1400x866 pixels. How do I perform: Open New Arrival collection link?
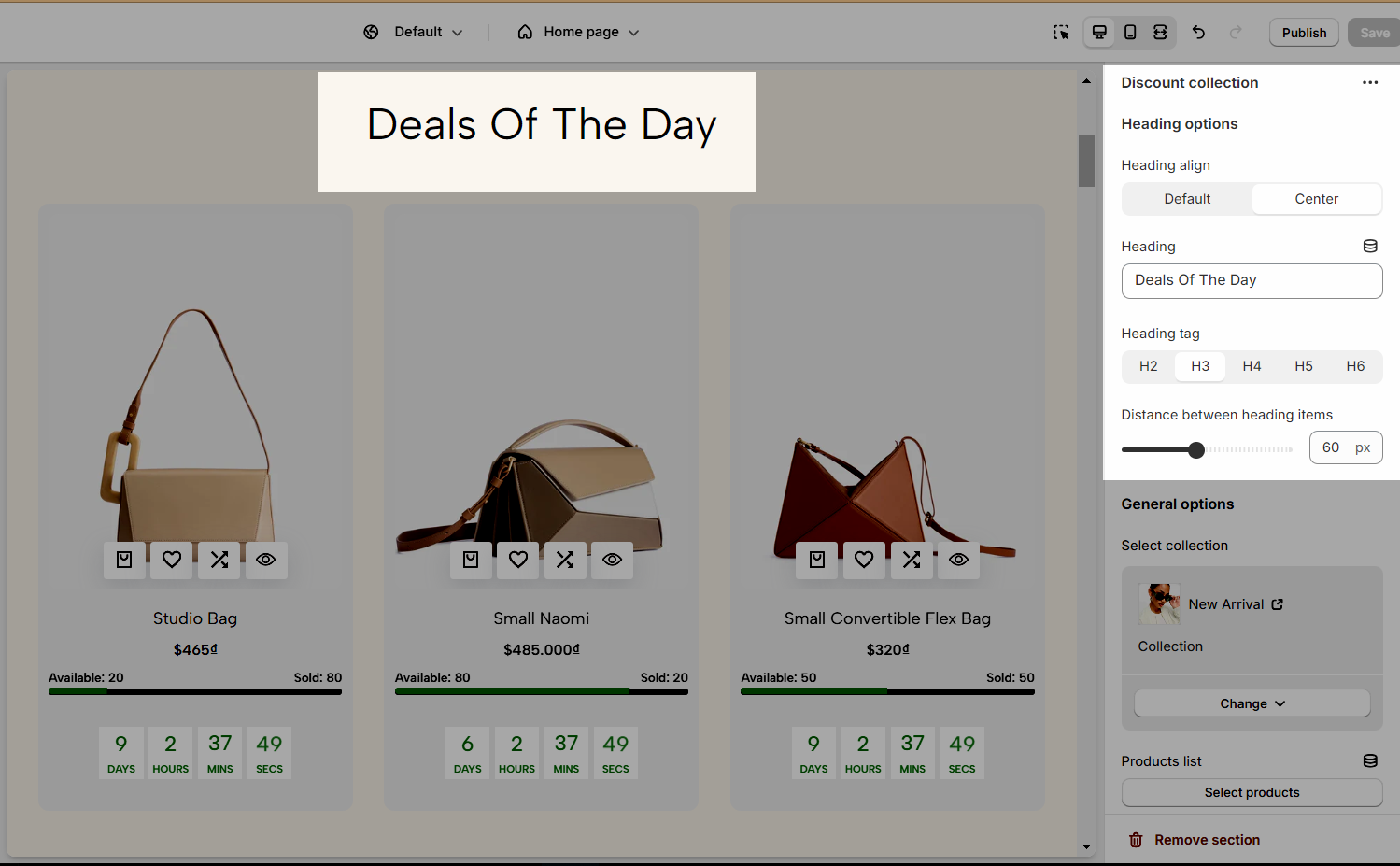pyautogui.click(x=1226, y=604)
